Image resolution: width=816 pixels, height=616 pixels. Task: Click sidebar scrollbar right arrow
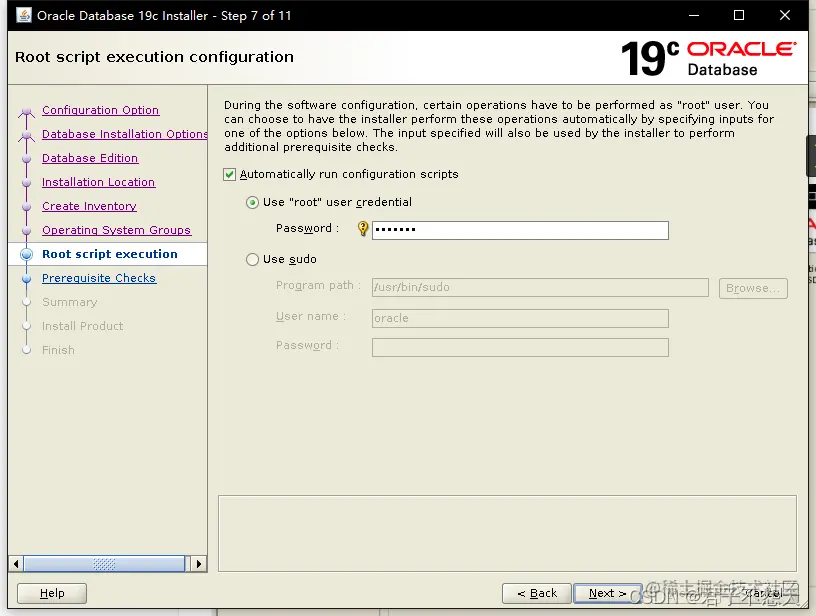(x=198, y=564)
